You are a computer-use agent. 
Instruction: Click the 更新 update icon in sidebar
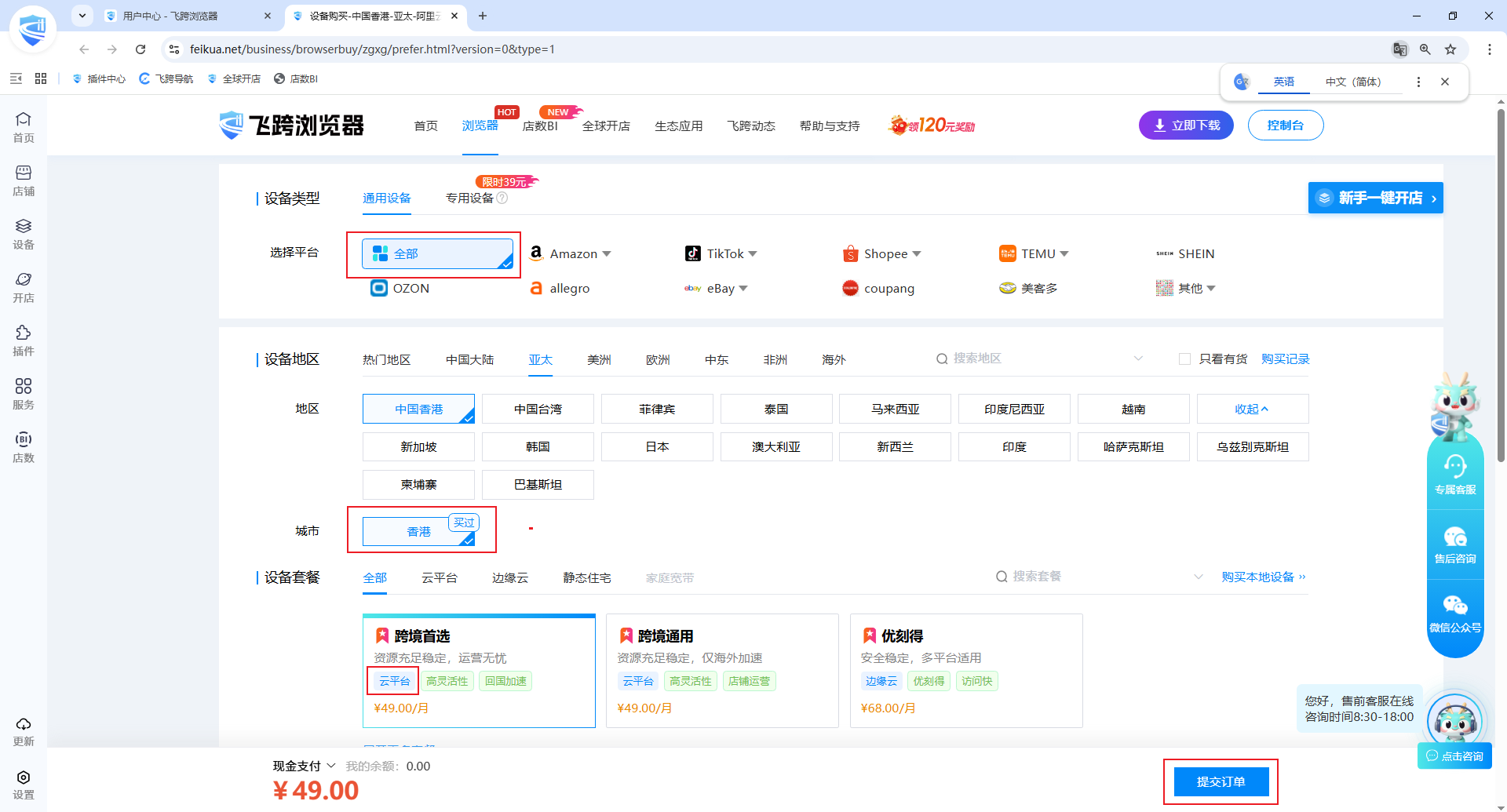pos(24,730)
